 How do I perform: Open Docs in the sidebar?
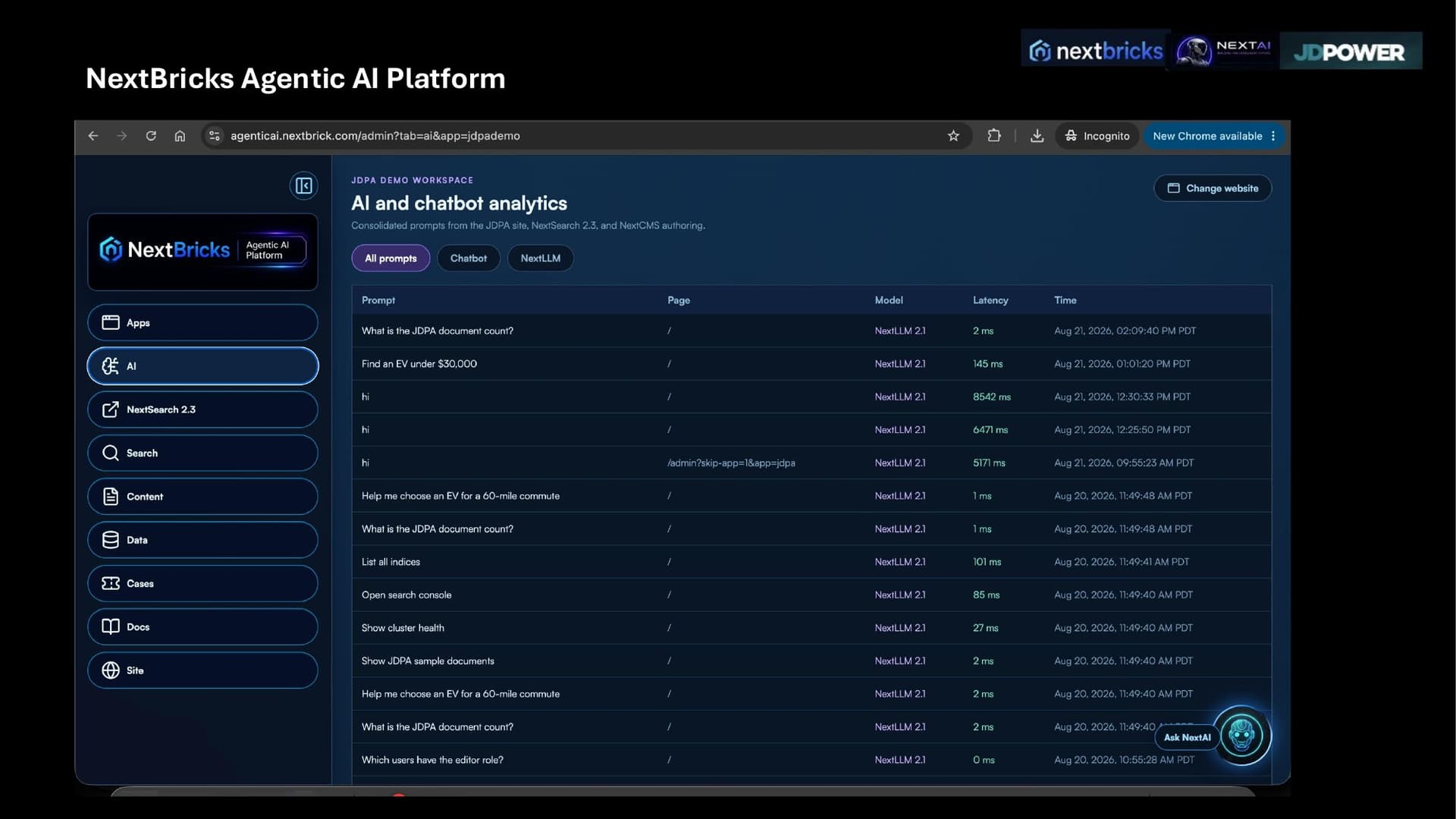(202, 626)
